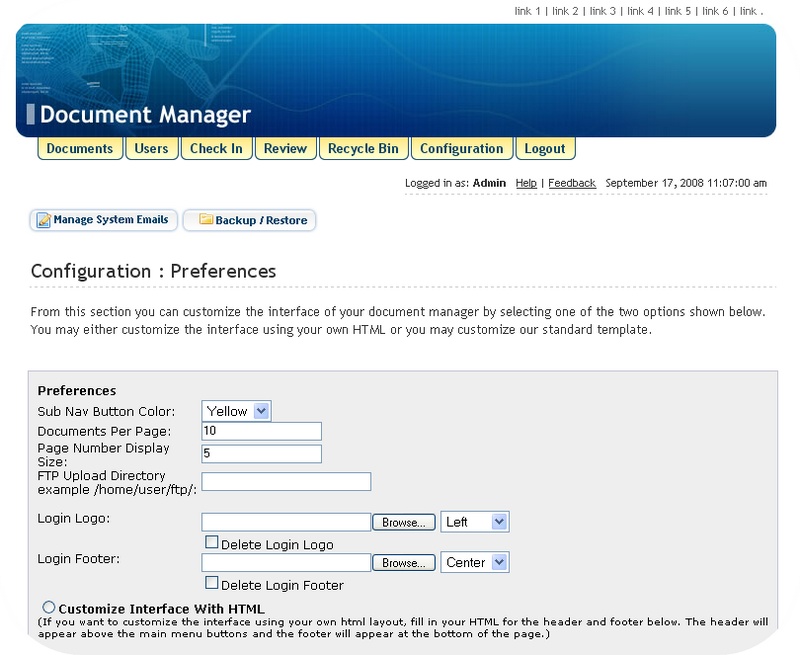The width and height of the screenshot is (800, 655).
Task: Open the Documents tab
Action: [x=80, y=148]
